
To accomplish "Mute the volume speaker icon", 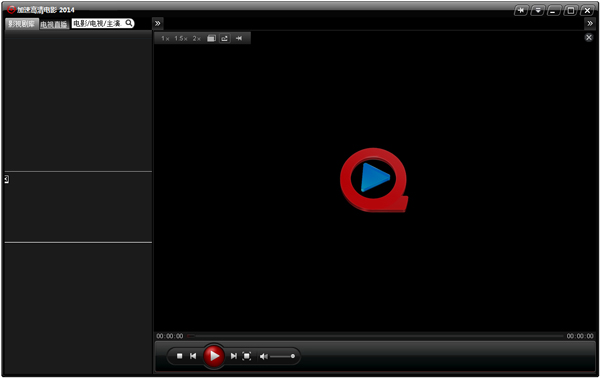I will coord(264,357).
